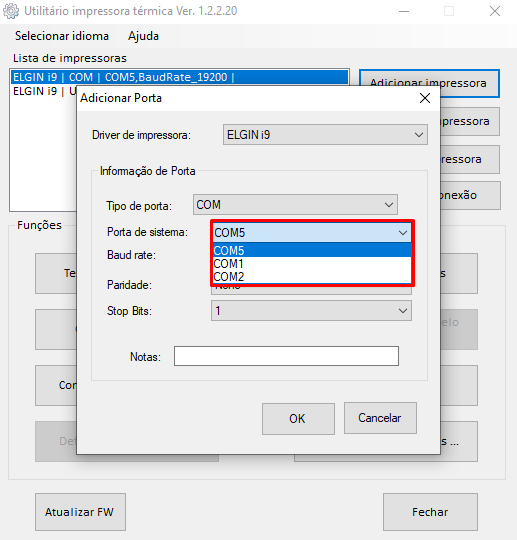This screenshot has height=540, width=517.
Task: Close the Adicionar Porta dialog
Action: pyautogui.click(x=425, y=98)
